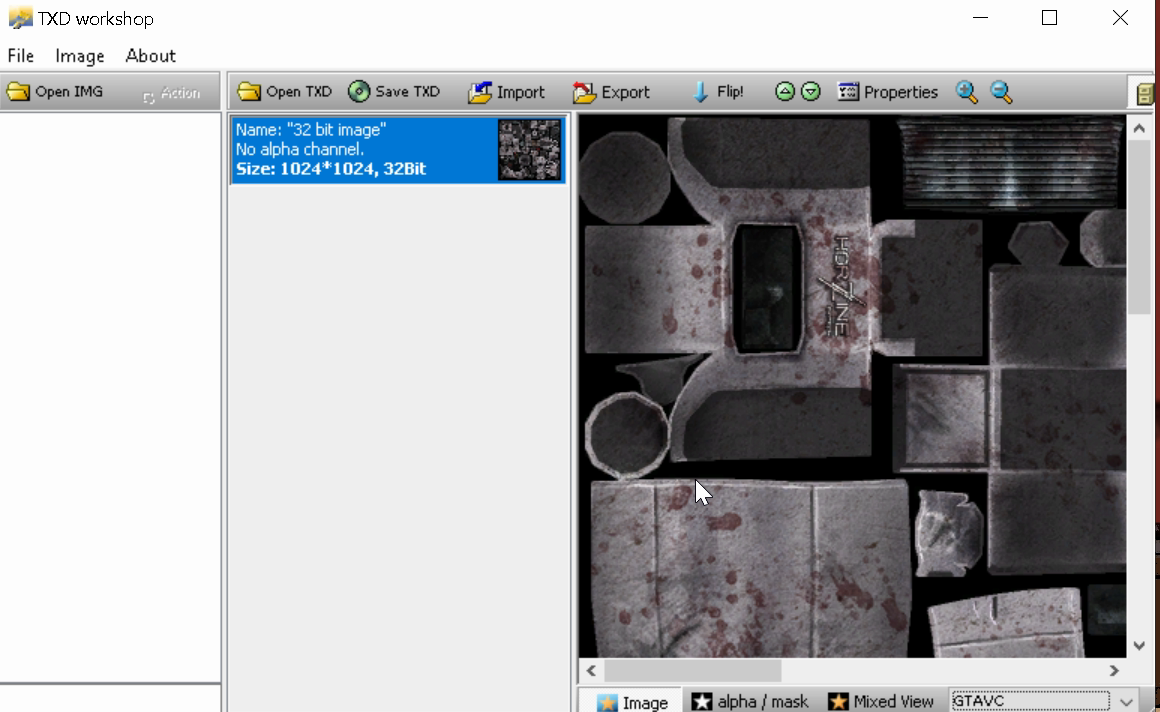Open the GTAVC game version dropdown

[1126, 701]
